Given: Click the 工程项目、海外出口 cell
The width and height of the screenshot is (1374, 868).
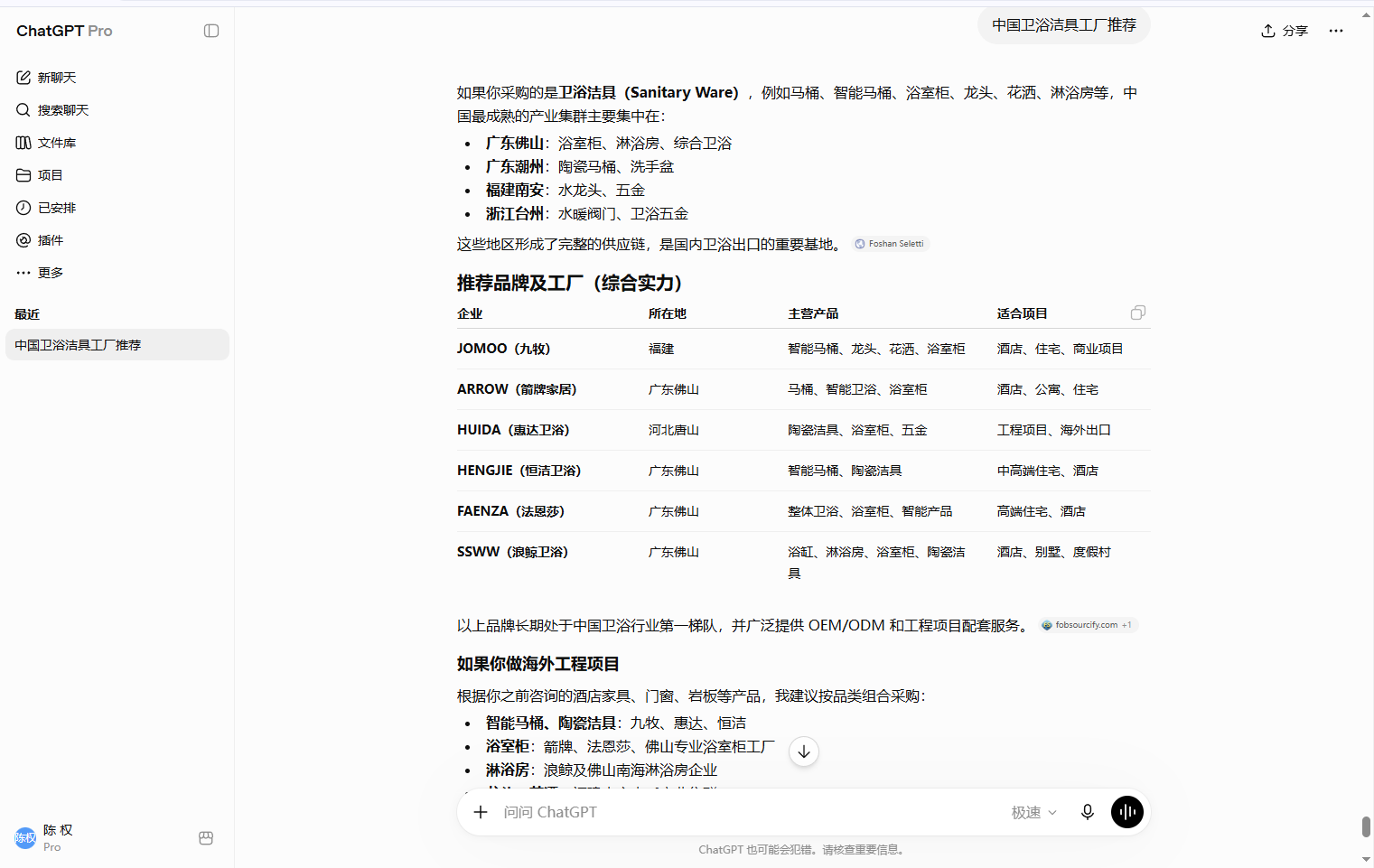Looking at the screenshot, I should (1054, 430).
